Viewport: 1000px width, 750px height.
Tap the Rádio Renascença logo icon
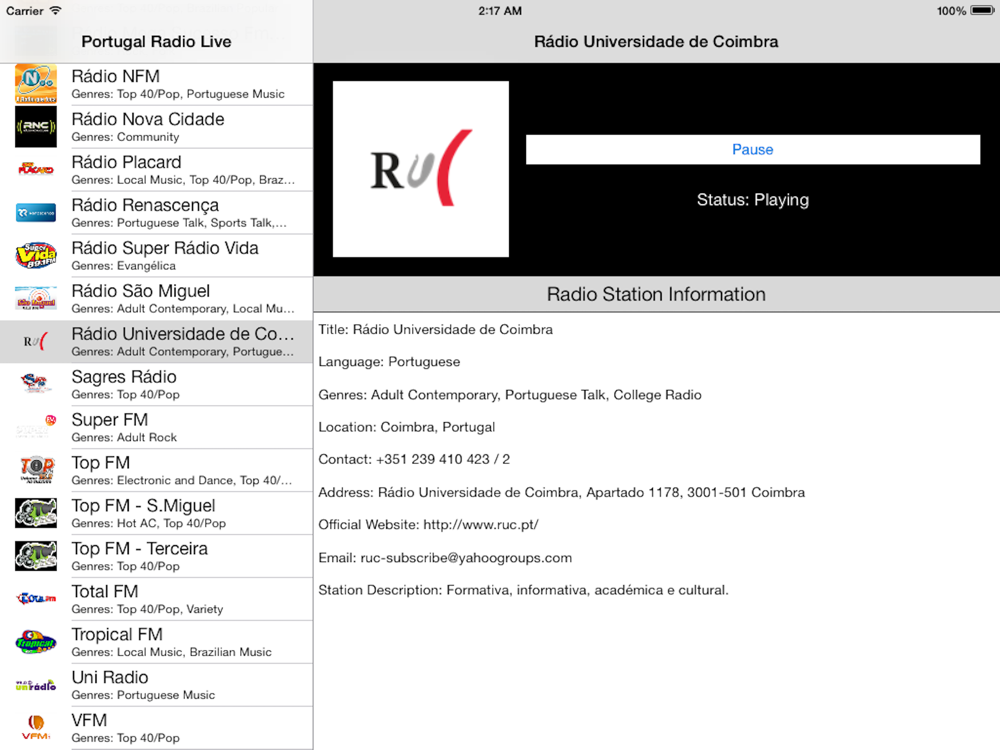36,212
